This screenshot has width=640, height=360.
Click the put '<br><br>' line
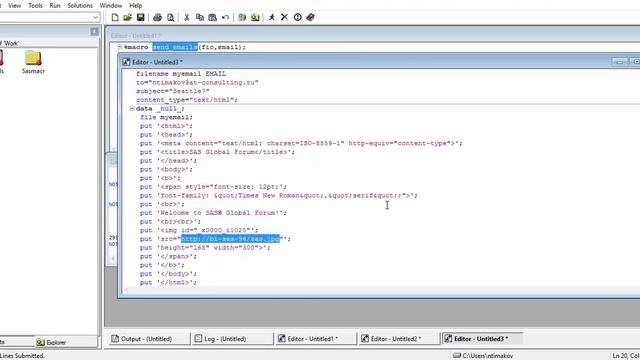point(170,221)
